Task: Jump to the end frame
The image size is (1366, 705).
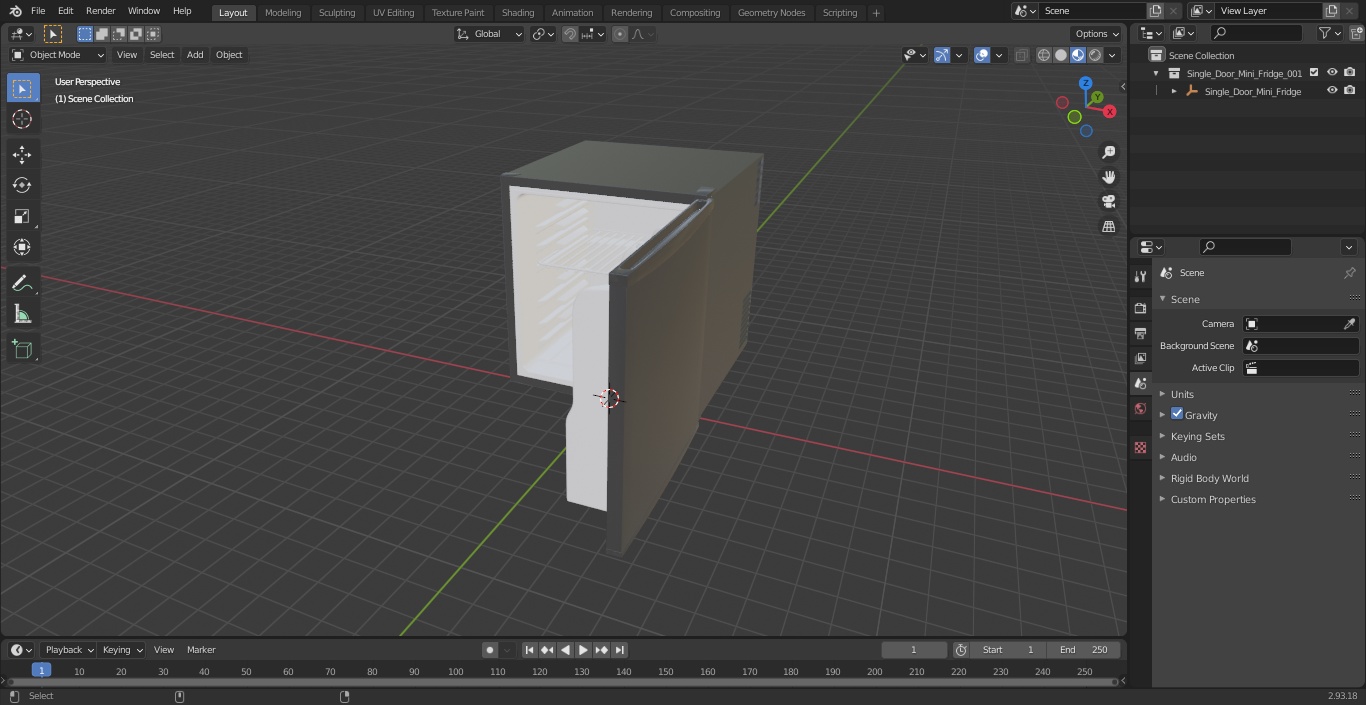Action: pos(620,650)
